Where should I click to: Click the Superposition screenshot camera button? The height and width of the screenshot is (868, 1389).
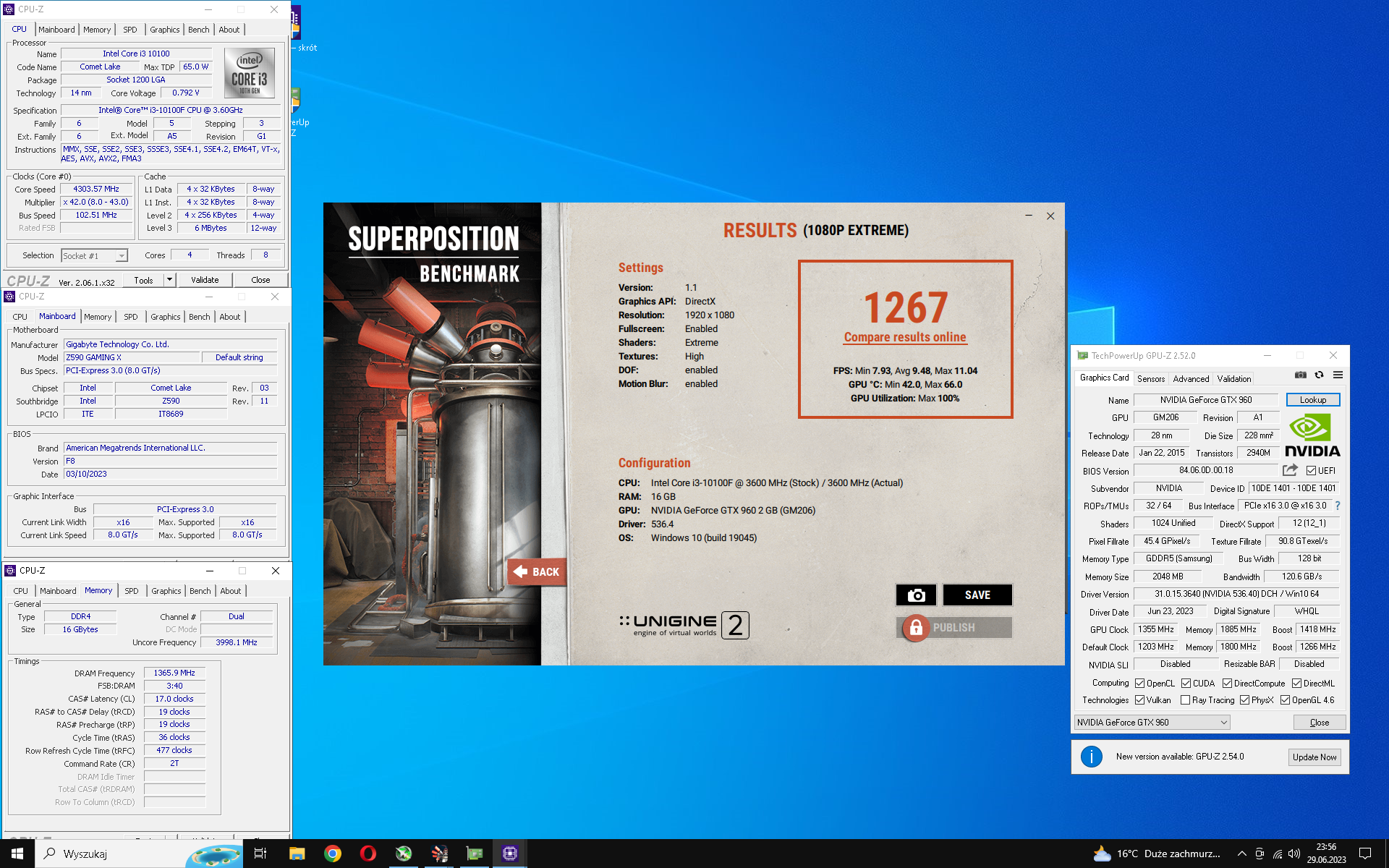point(916,595)
